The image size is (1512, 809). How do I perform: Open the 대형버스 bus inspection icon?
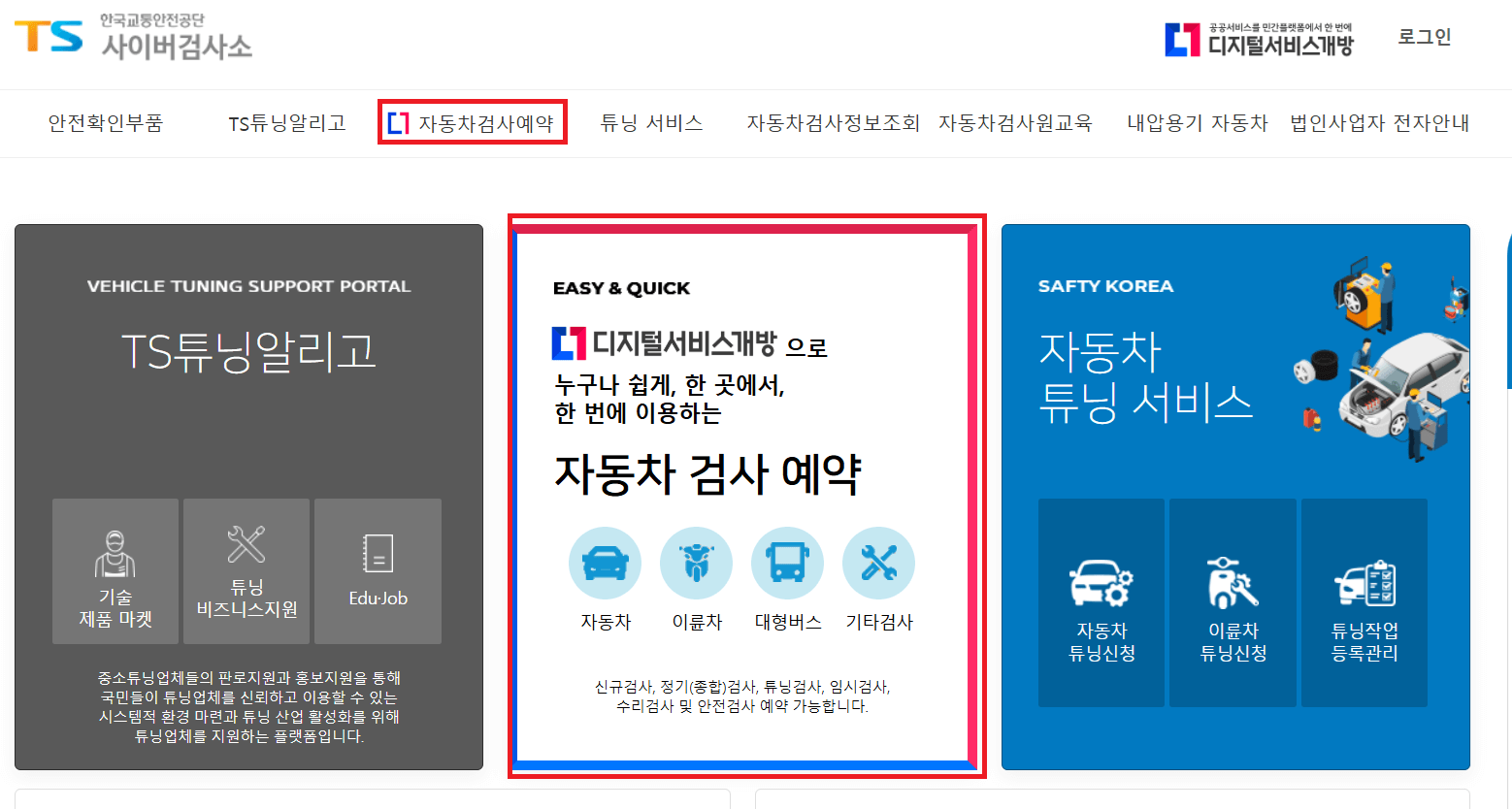[x=787, y=564]
